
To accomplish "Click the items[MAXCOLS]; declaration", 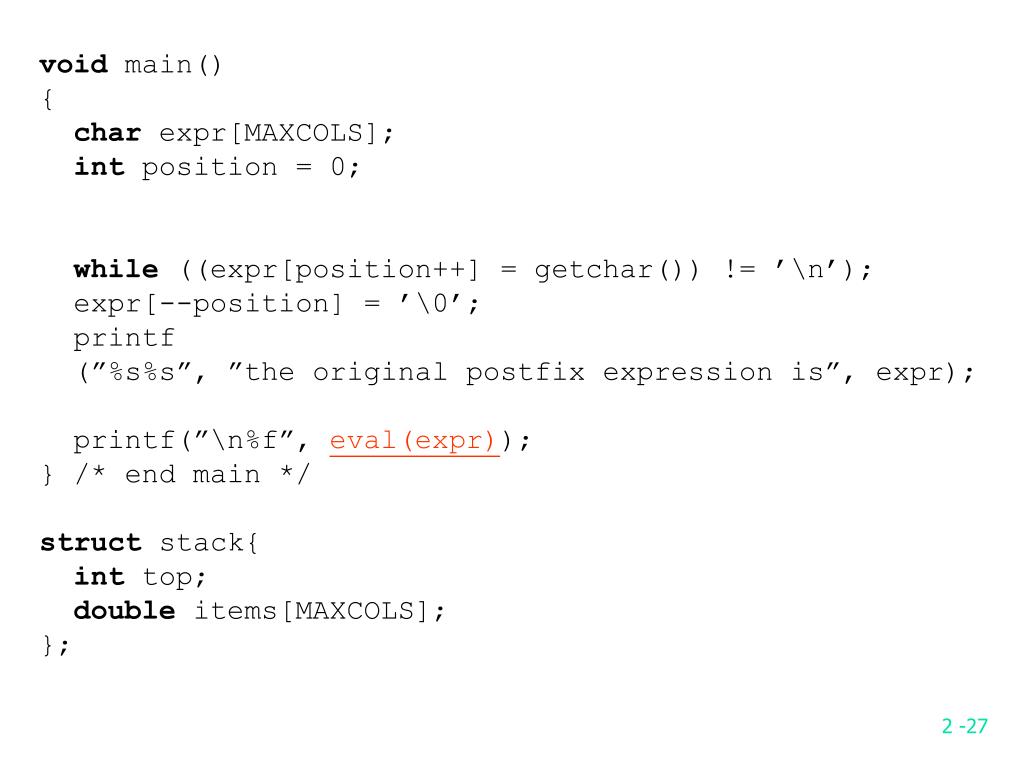I will (319, 611).
